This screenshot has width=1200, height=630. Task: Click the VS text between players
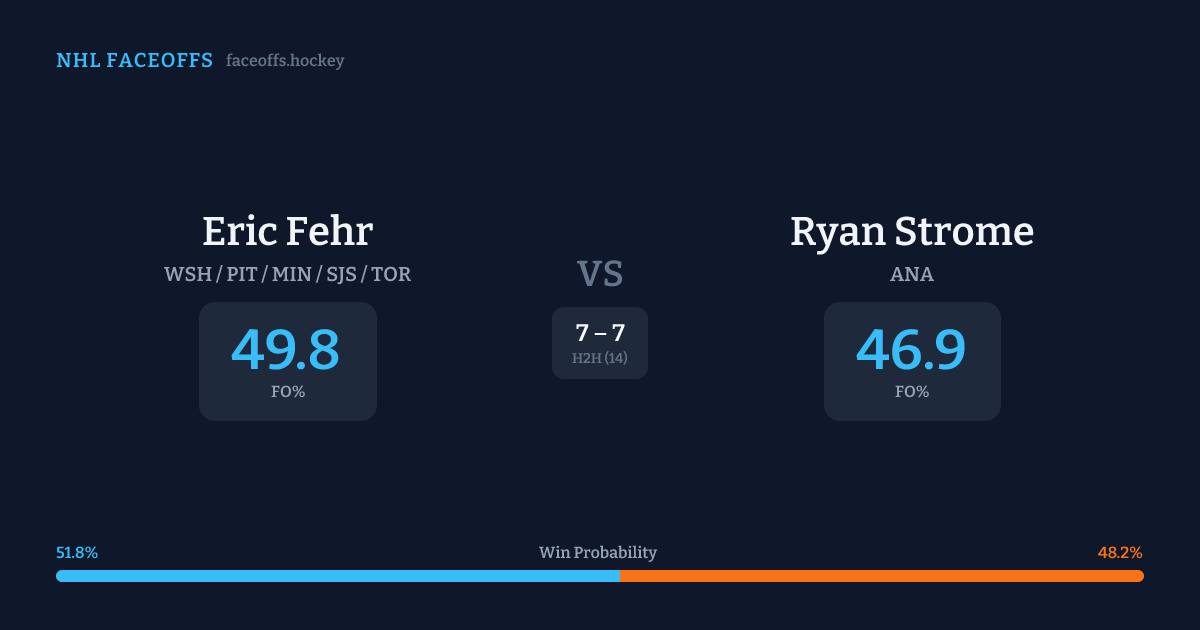point(599,273)
